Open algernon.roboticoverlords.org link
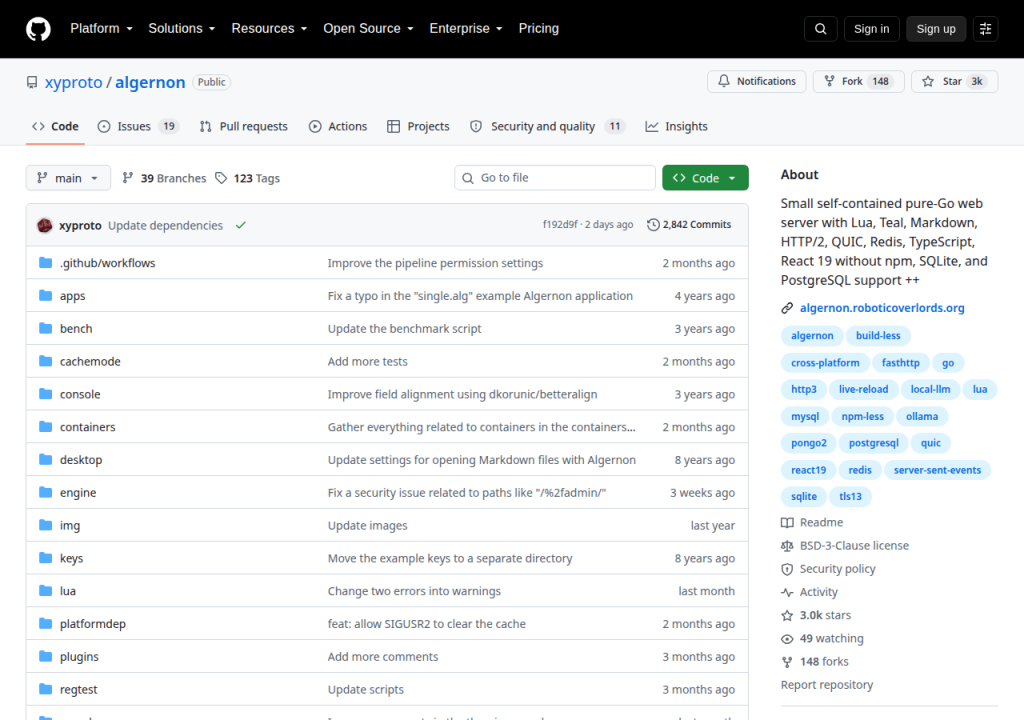The height and width of the screenshot is (720, 1024). pyautogui.click(x=882, y=308)
